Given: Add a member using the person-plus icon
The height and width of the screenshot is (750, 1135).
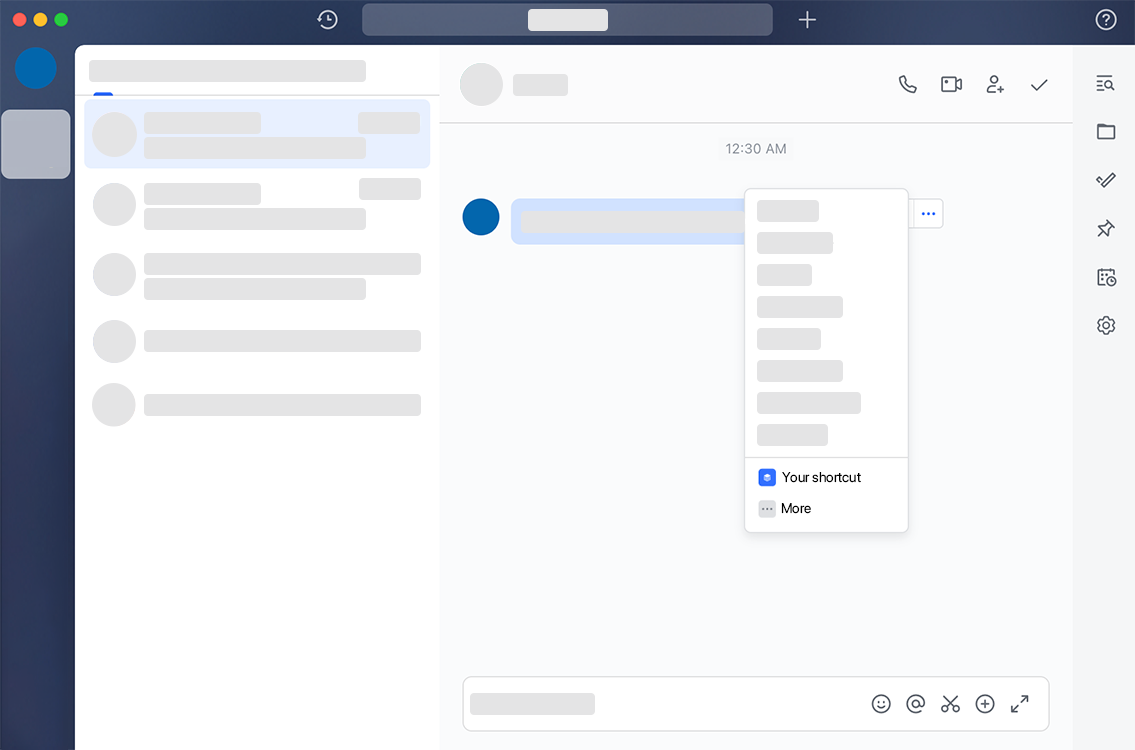Looking at the screenshot, I should point(995,85).
